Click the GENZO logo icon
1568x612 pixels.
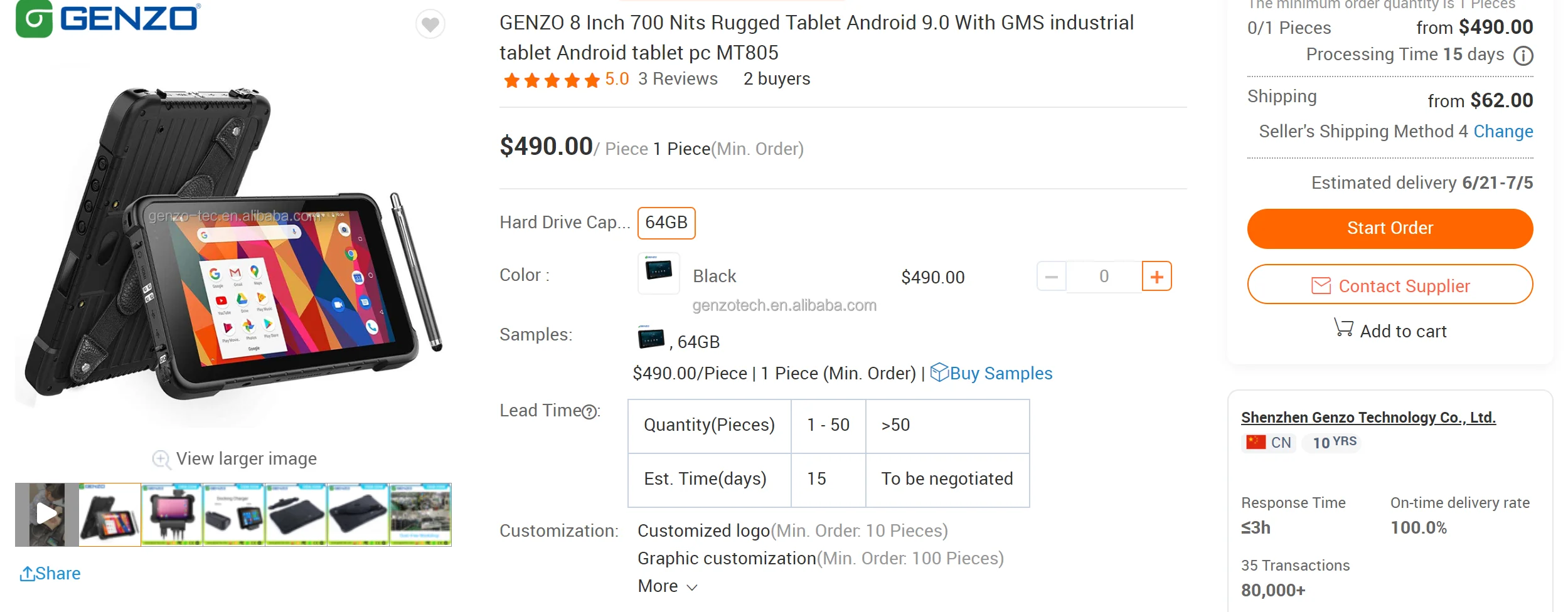coord(34,19)
